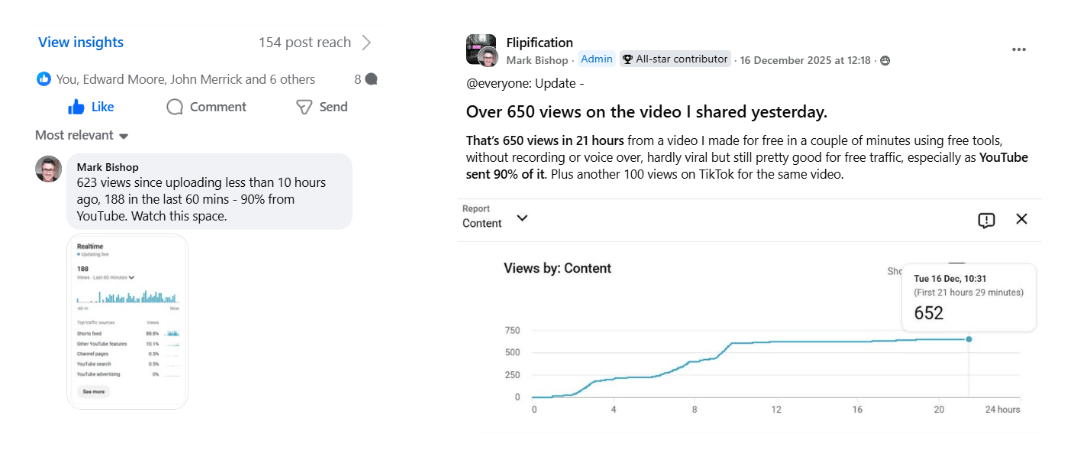Expand the Report Content dropdown

tap(521, 218)
